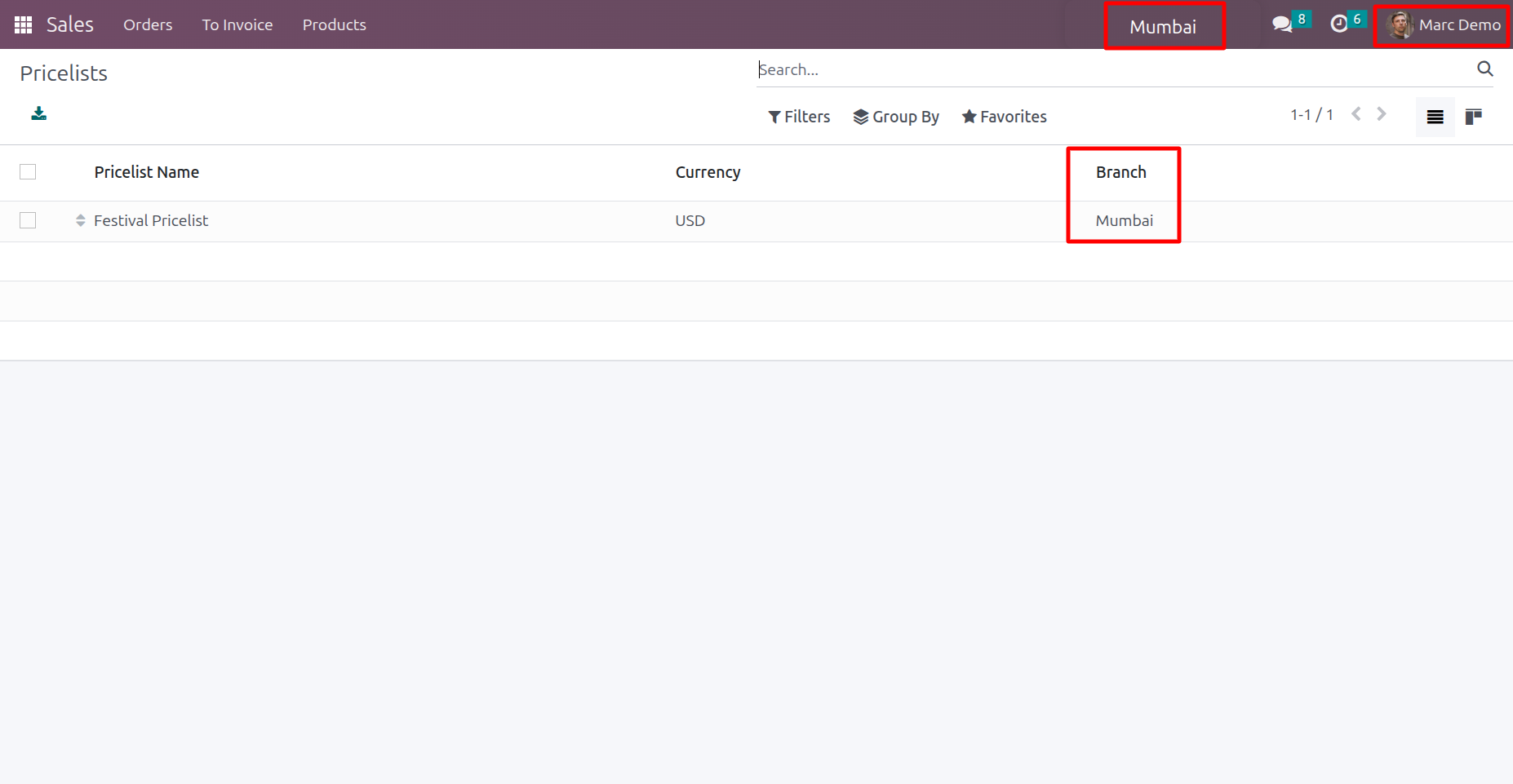Sort by Pricelist Name column
This screenshot has width=1513, height=784.
147,172
